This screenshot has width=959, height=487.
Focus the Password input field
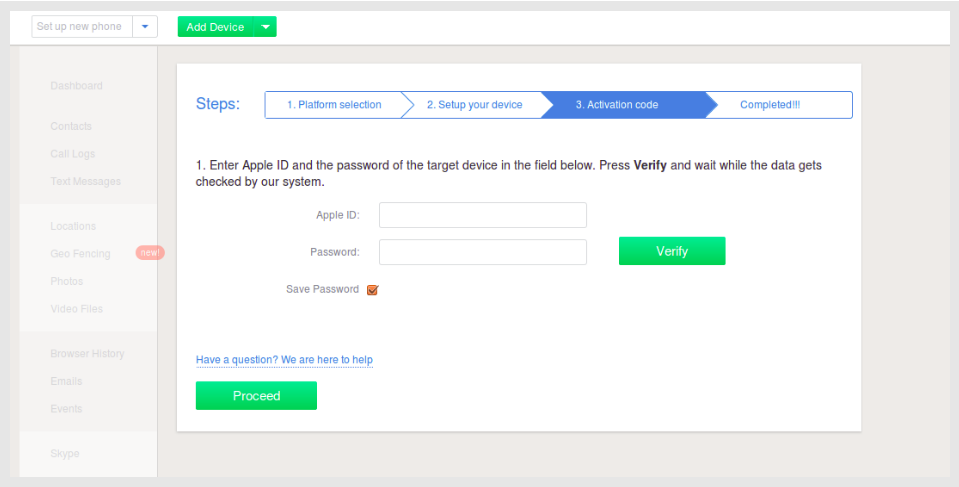(483, 252)
